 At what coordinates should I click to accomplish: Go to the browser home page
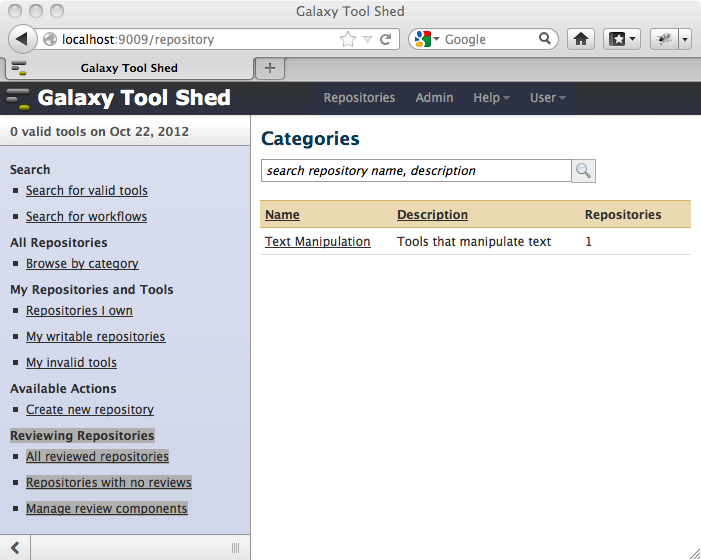pos(581,39)
